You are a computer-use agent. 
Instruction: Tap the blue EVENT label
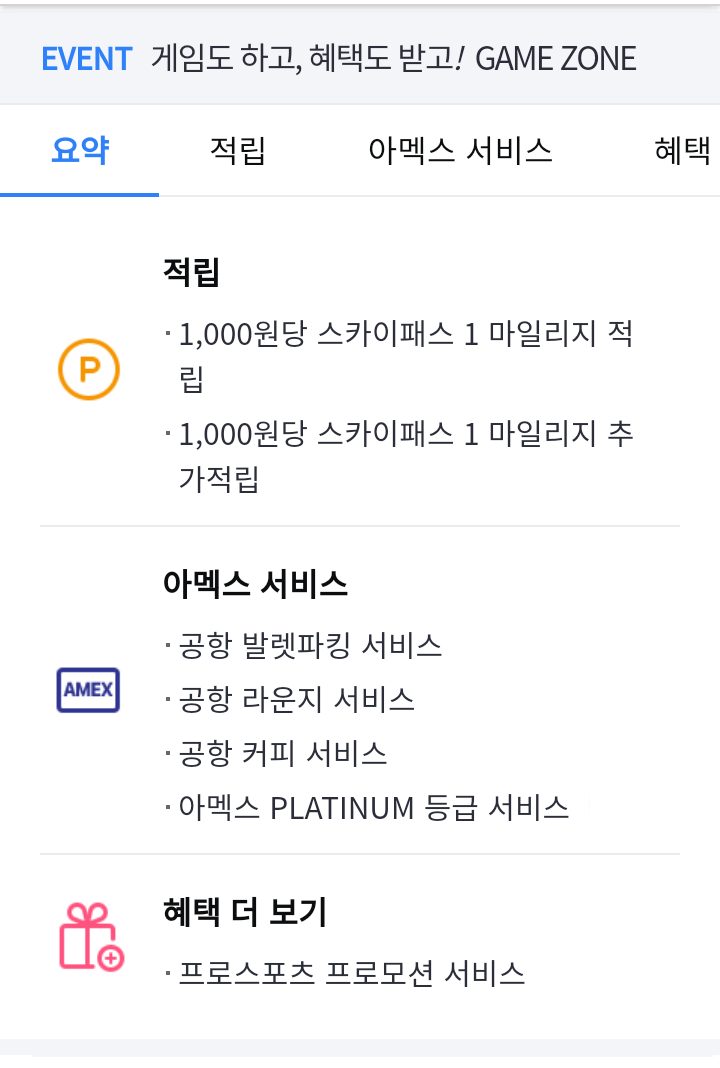(87, 59)
